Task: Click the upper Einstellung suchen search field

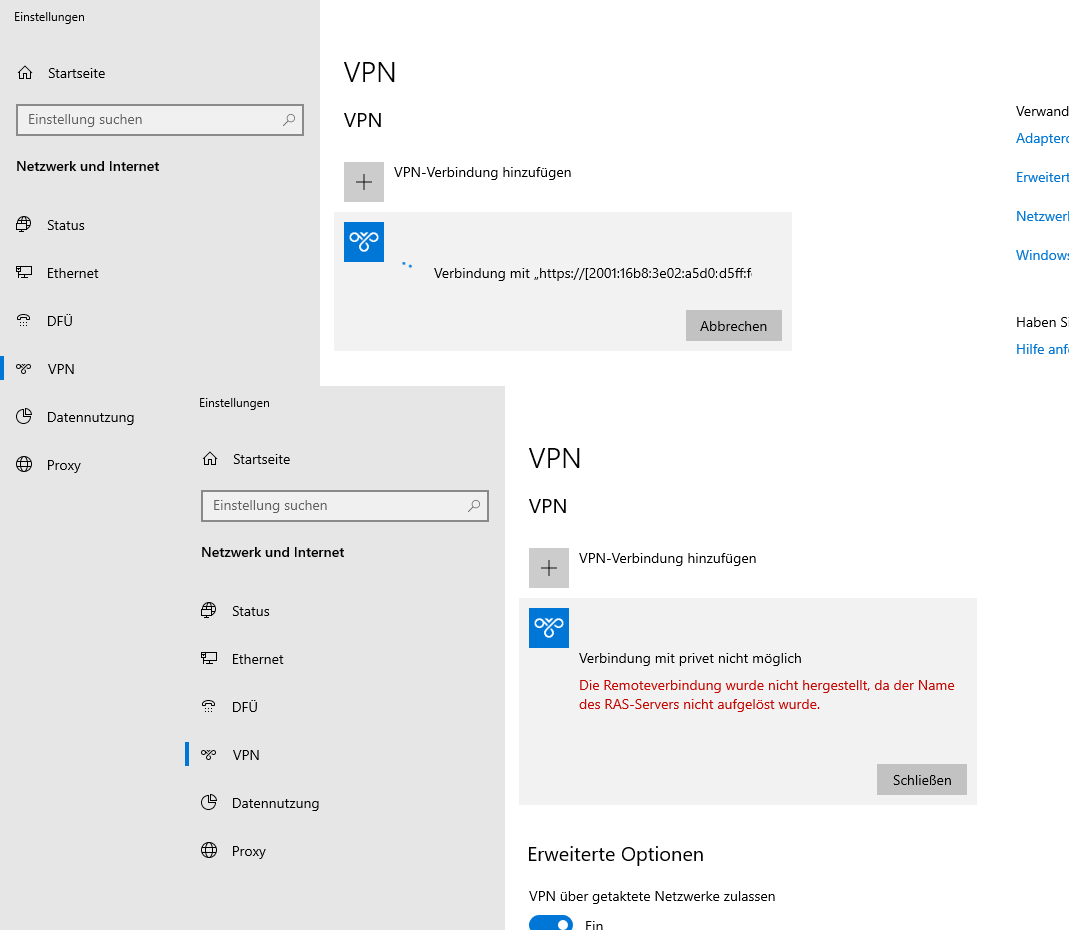Action: tap(160, 120)
